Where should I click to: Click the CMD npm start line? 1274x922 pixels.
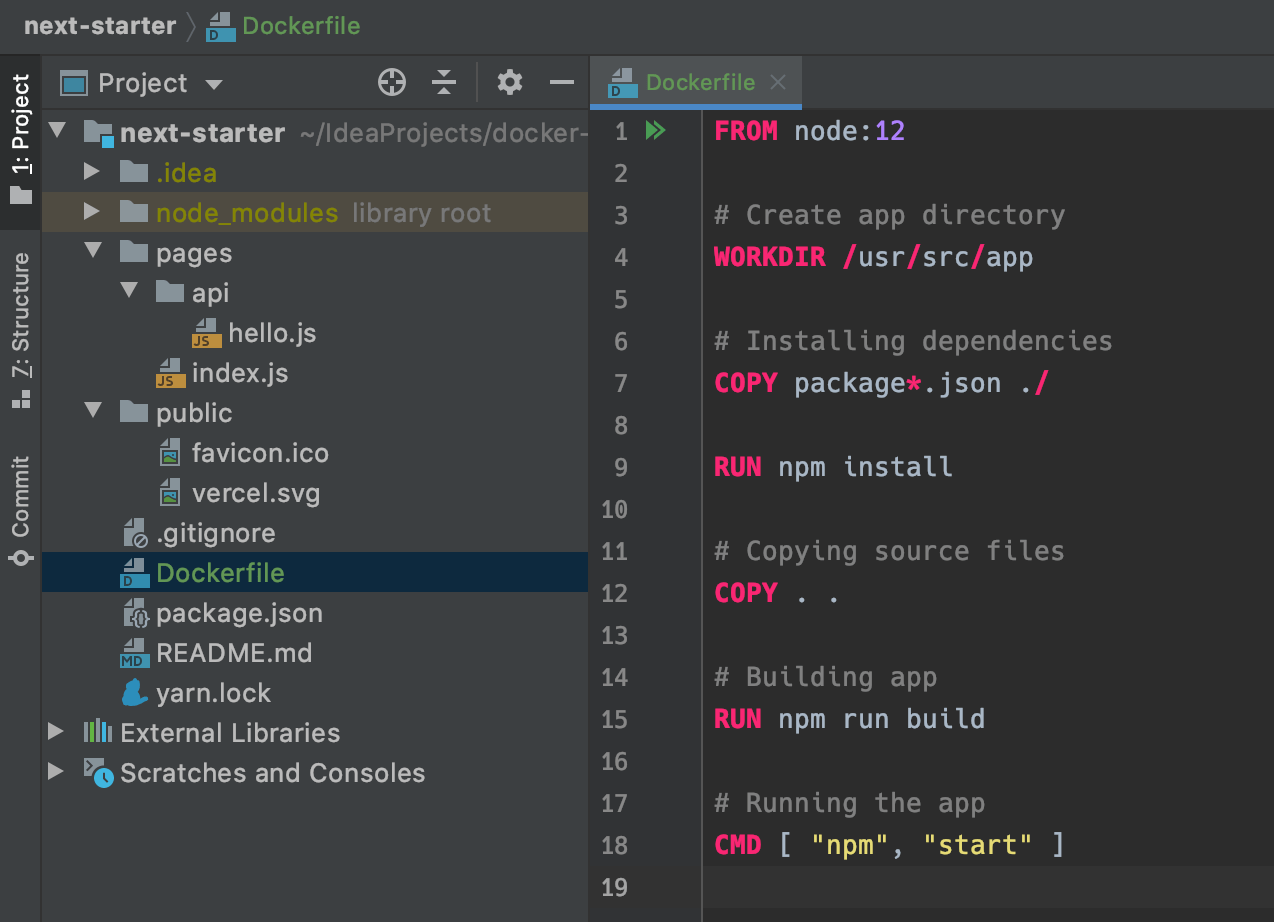(889, 845)
